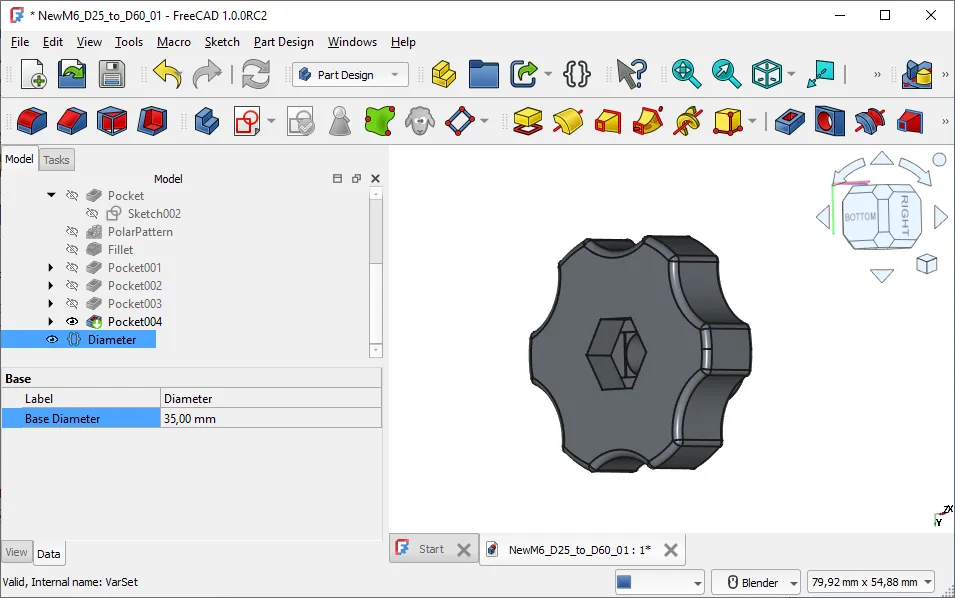Click the Revolution feature icon

(x=568, y=121)
